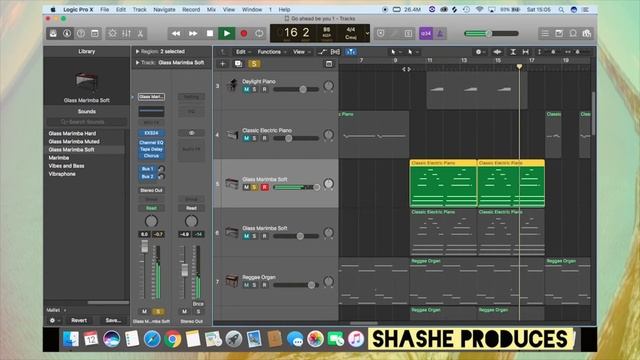Disable record on selected Glass Marimba Soft track
This screenshot has width=640, height=360.
tap(264, 187)
